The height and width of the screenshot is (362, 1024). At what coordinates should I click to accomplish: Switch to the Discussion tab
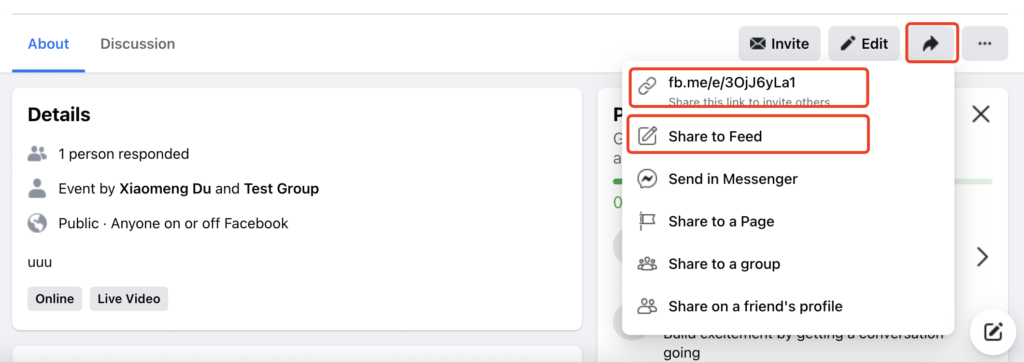click(x=137, y=44)
